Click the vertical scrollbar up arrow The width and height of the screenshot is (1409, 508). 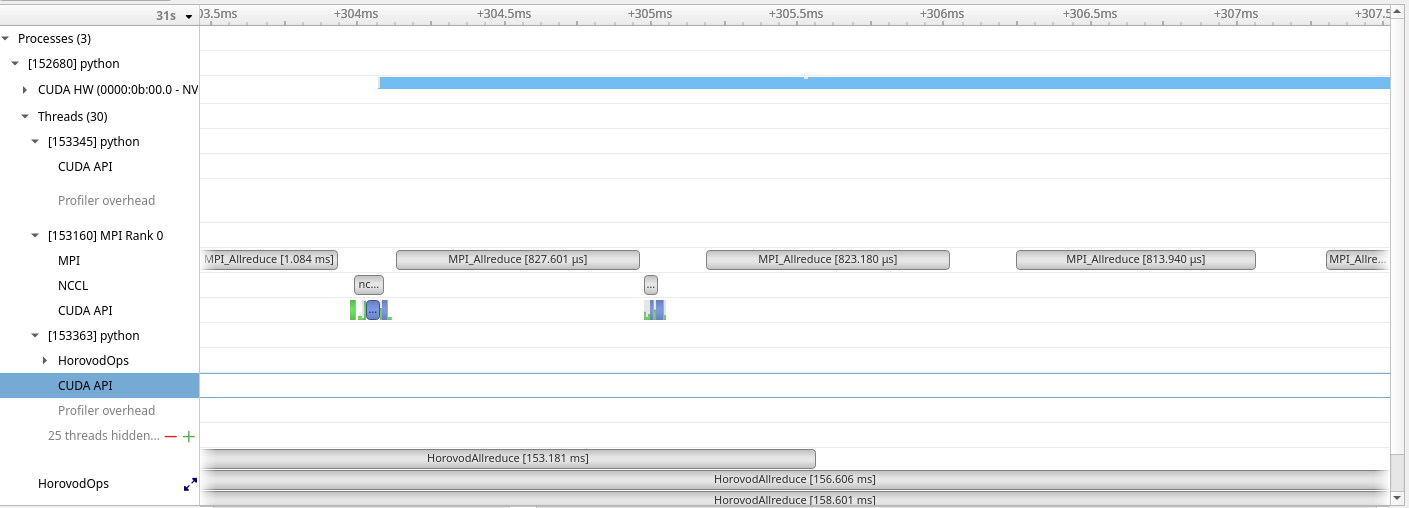click(x=1399, y=12)
